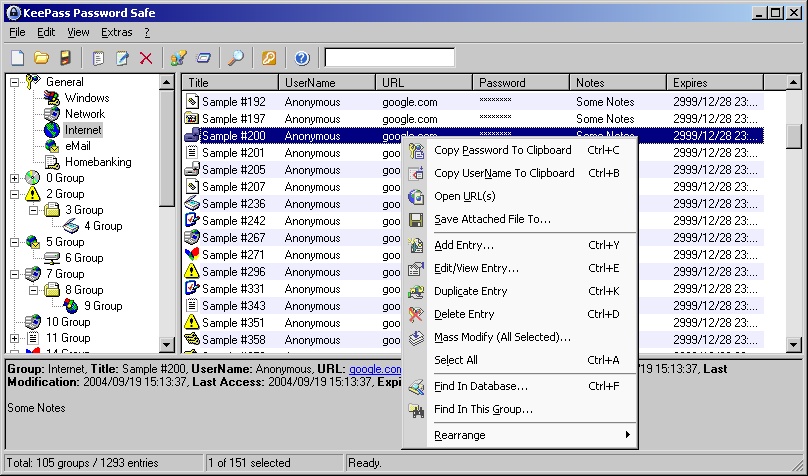
Task: Click the Edit entry pencil toolbar icon
Action: pos(122,58)
